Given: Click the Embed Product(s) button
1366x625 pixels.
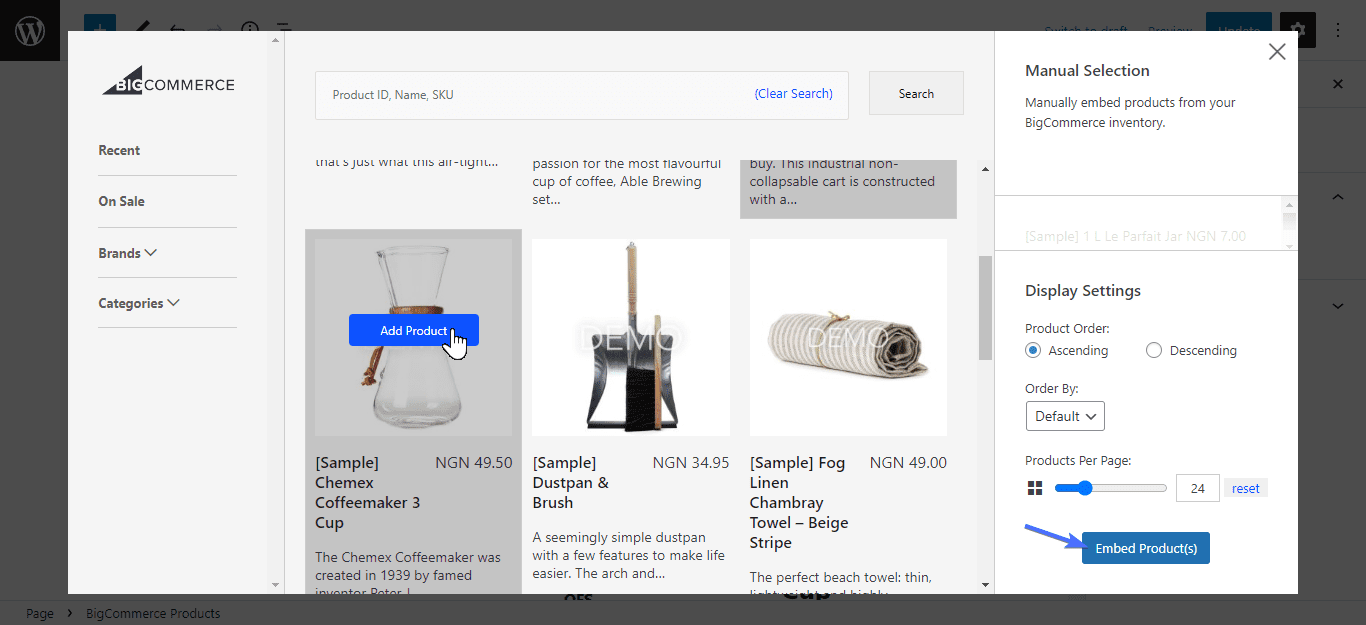Looking at the screenshot, I should coord(1146,548).
